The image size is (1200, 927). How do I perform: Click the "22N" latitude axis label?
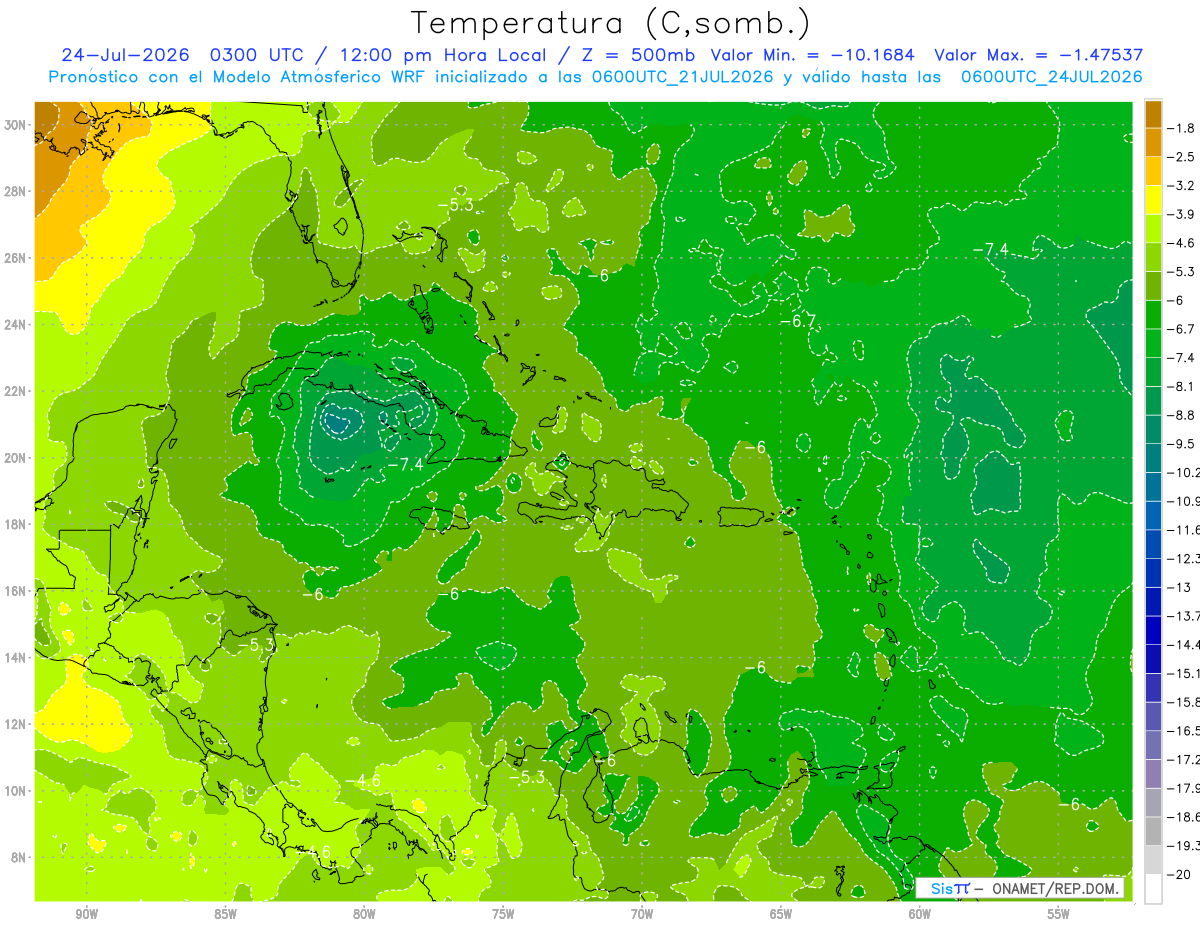[x=16, y=391]
